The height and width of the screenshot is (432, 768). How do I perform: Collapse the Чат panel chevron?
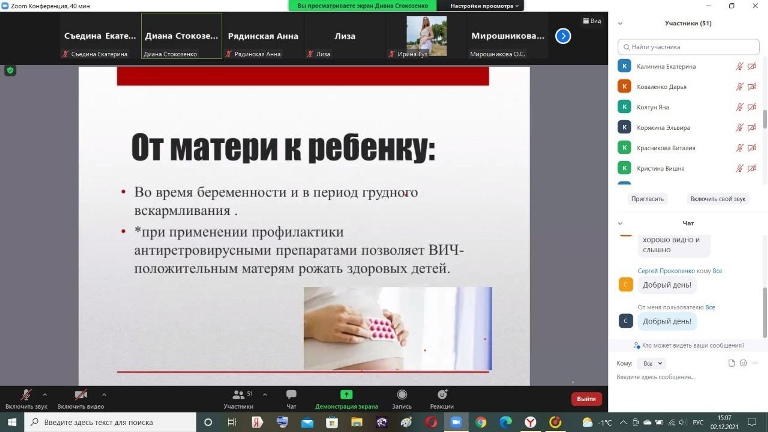(620, 223)
